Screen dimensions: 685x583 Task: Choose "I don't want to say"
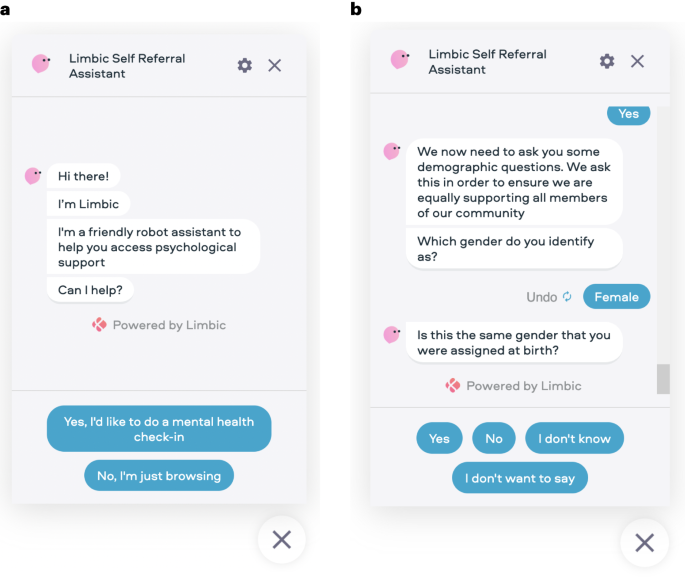tap(520, 478)
